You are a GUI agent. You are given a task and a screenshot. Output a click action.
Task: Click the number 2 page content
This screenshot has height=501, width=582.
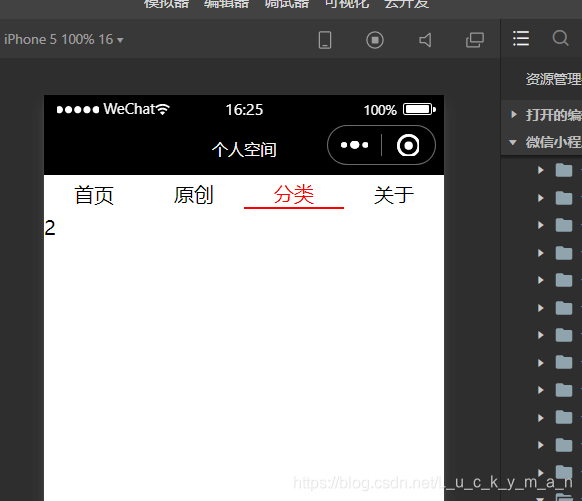(50, 228)
